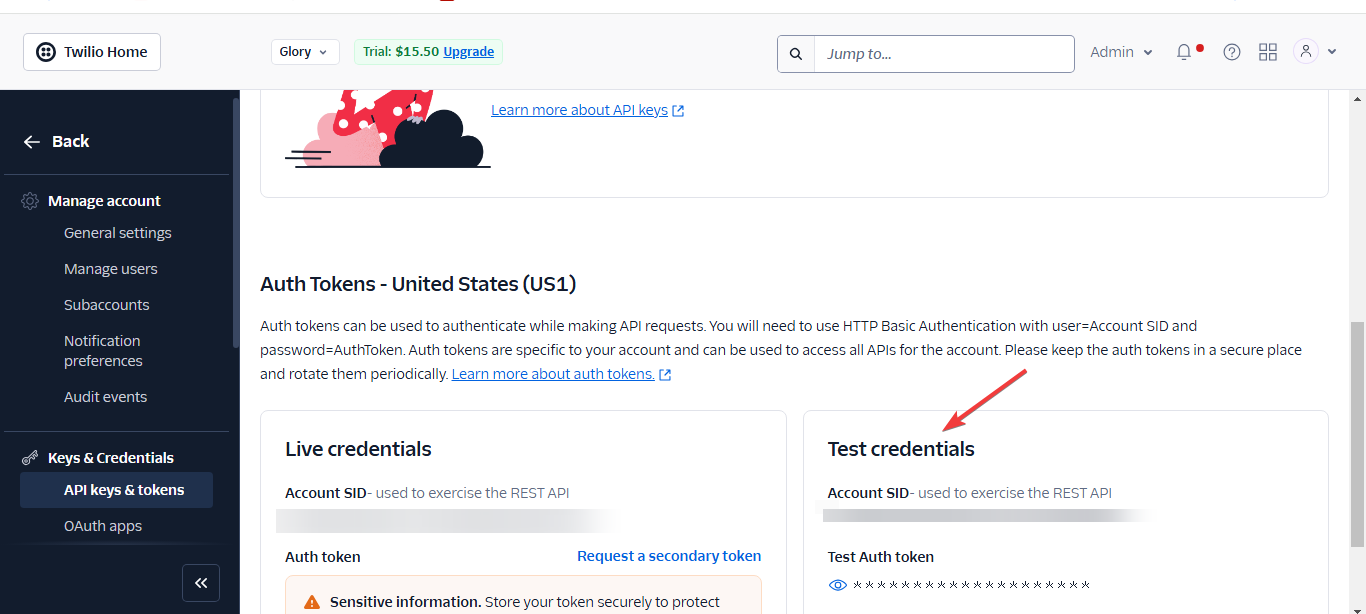Click the search magnifier icon
Screen dimensions: 1366x614
tap(796, 54)
